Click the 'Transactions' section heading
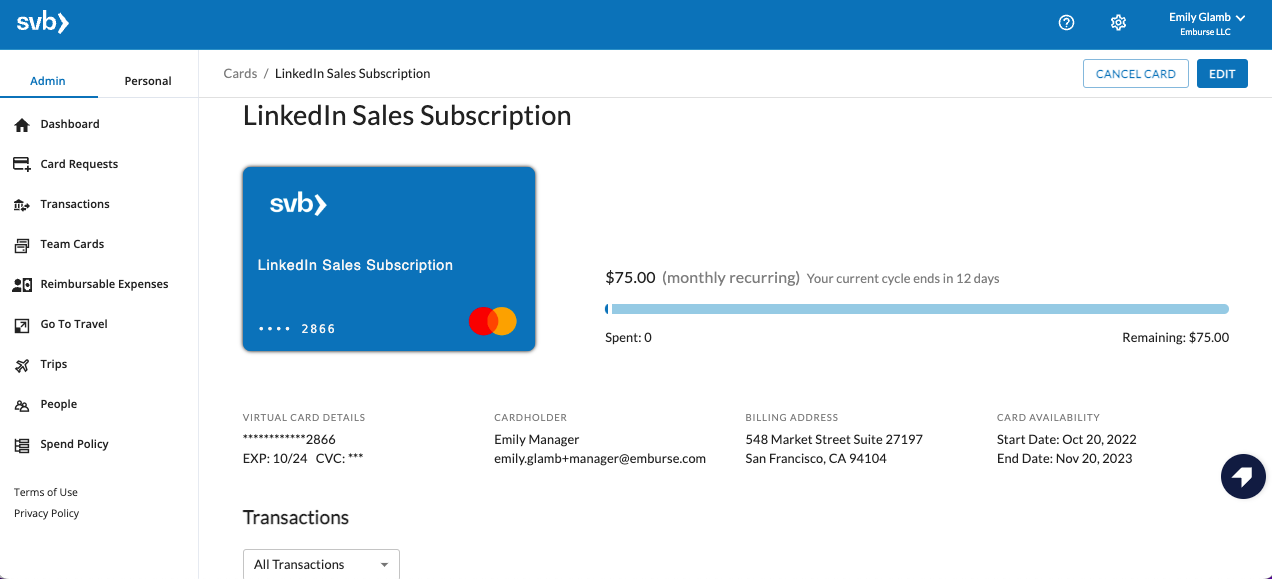The image size is (1272, 579). pos(296,517)
